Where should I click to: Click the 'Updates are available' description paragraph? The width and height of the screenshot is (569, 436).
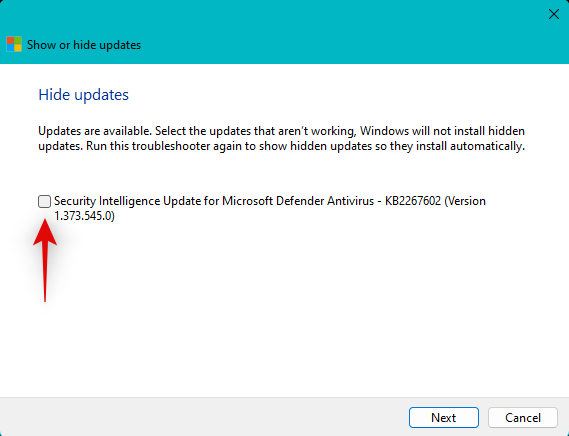(282, 138)
